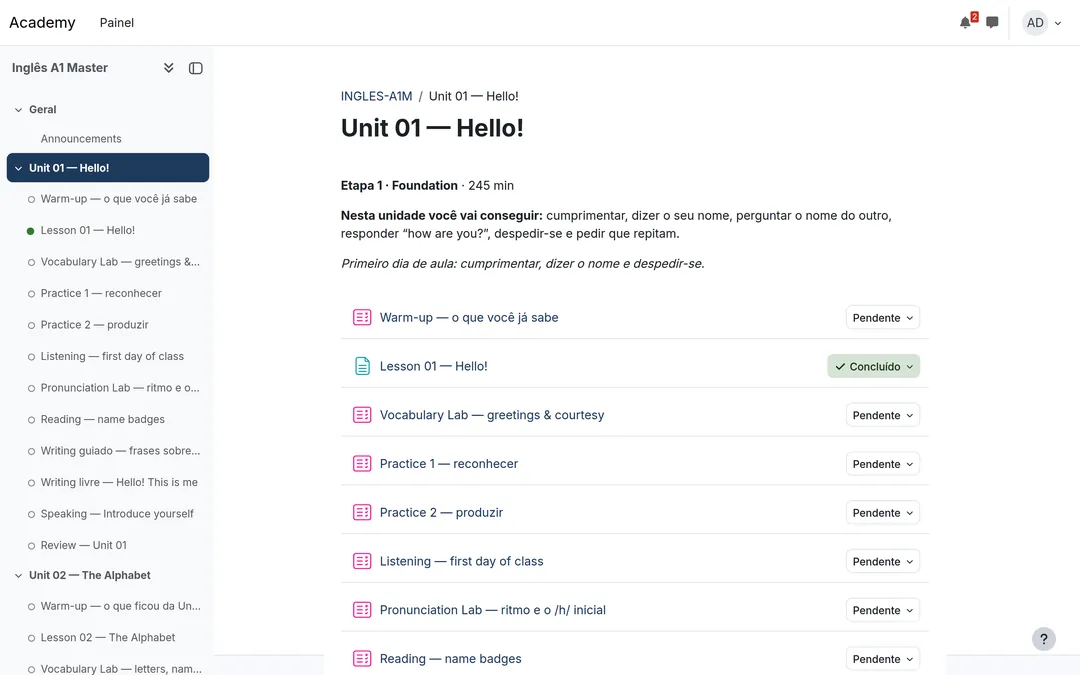Screen dimensions: 1080x675
Task: Open the notifications bell icon
Action: pyautogui.click(x=966, y=23)
